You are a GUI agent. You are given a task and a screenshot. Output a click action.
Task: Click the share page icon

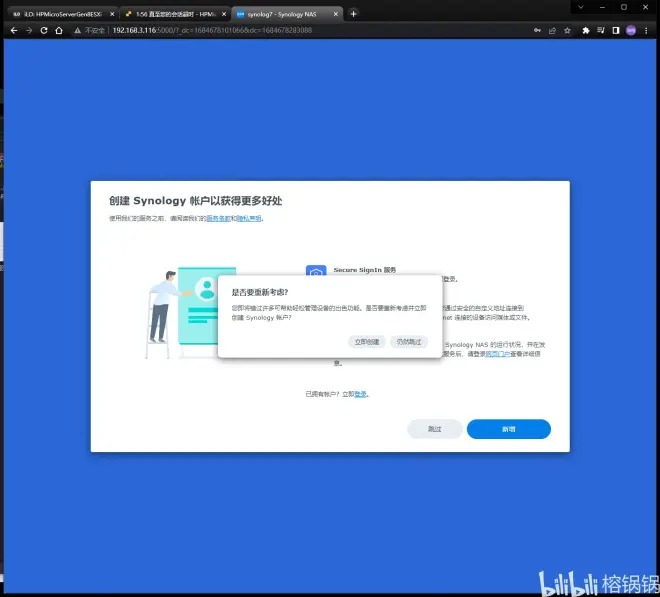tap(552, 30)
